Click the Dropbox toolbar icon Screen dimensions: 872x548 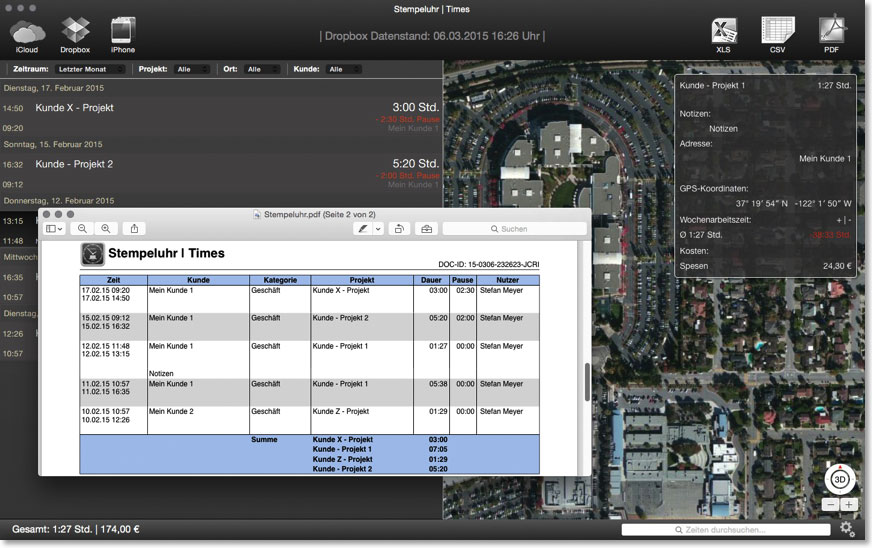(x=75, y=35)
